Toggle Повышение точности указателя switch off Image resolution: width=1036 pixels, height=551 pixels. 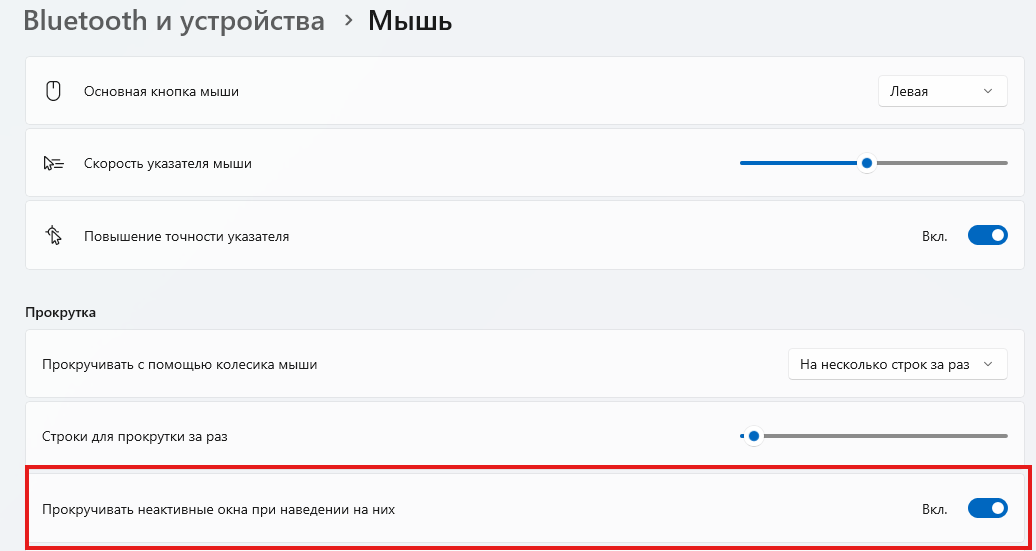(987, 235)
